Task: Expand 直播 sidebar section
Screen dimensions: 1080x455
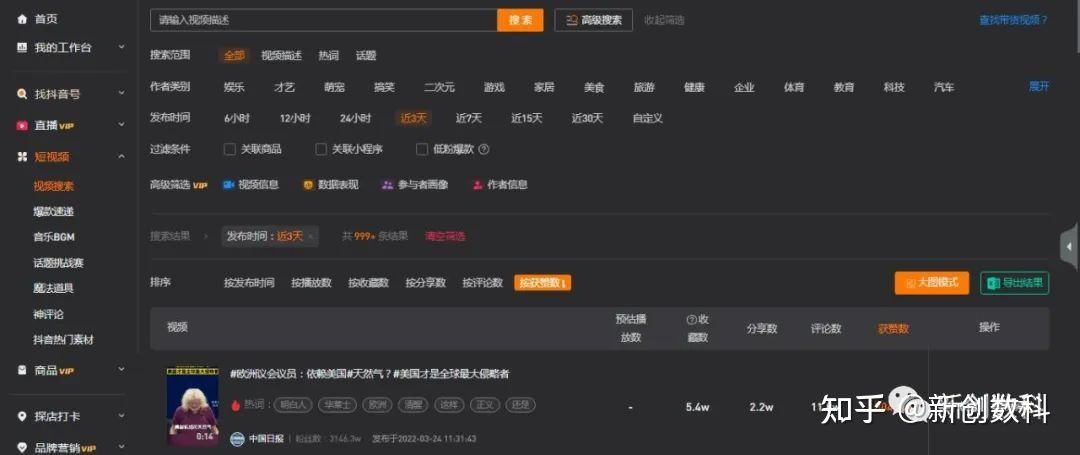Action: 122,125
